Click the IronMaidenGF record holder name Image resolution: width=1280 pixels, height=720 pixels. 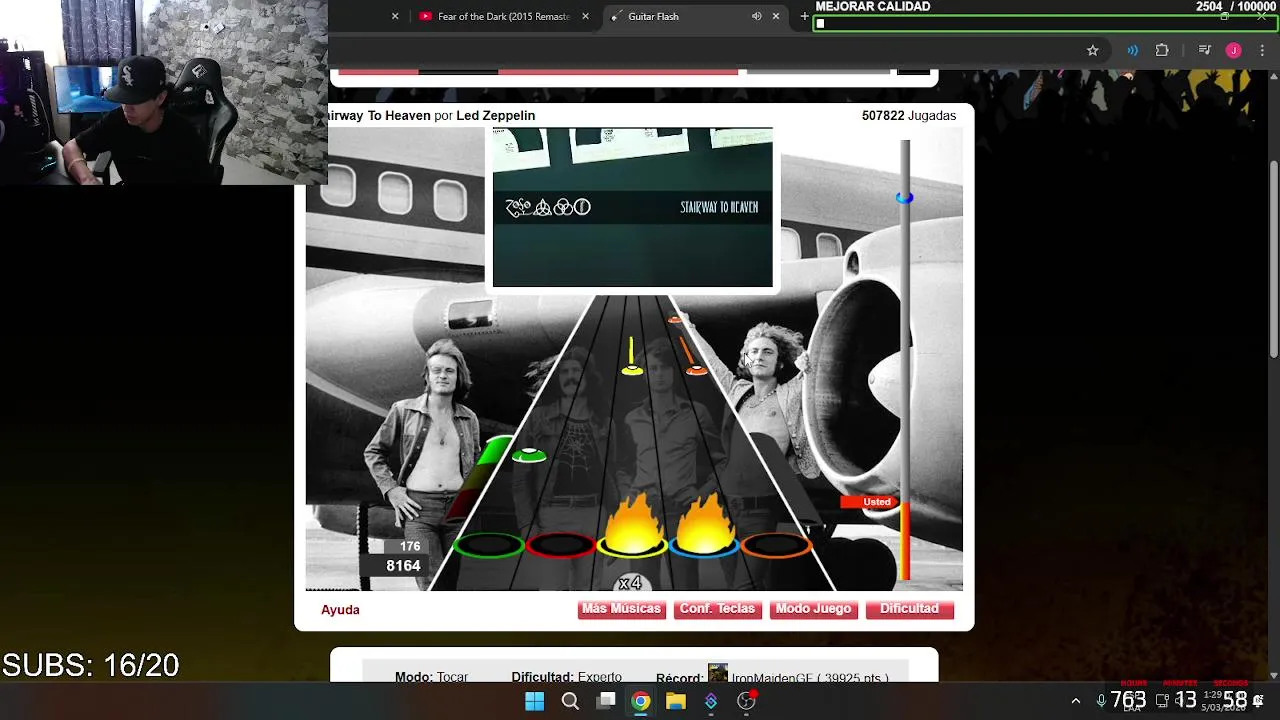[x=772, y=677]
